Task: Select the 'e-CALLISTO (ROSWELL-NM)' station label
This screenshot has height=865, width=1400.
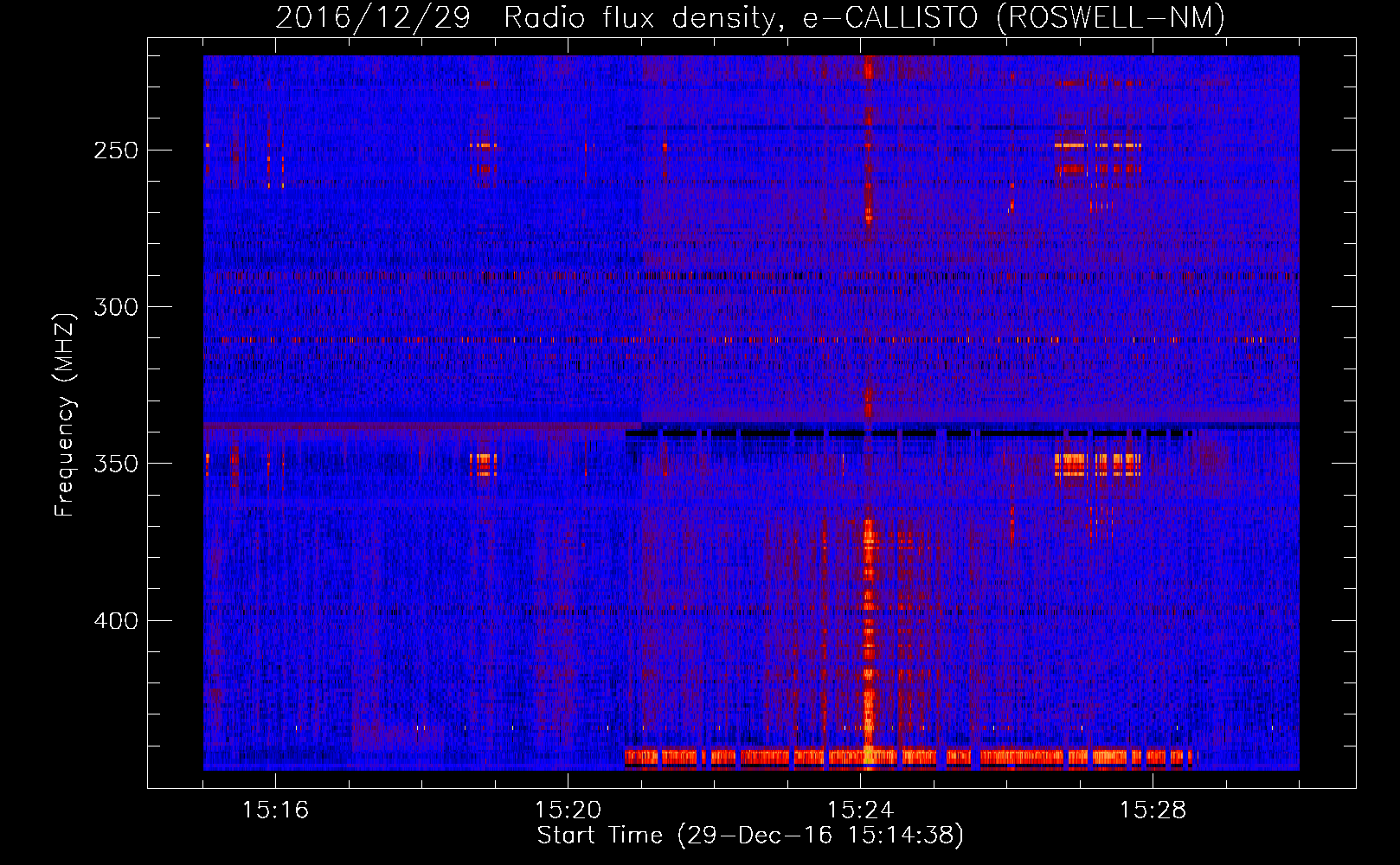Action: (x=1013, y=18)
